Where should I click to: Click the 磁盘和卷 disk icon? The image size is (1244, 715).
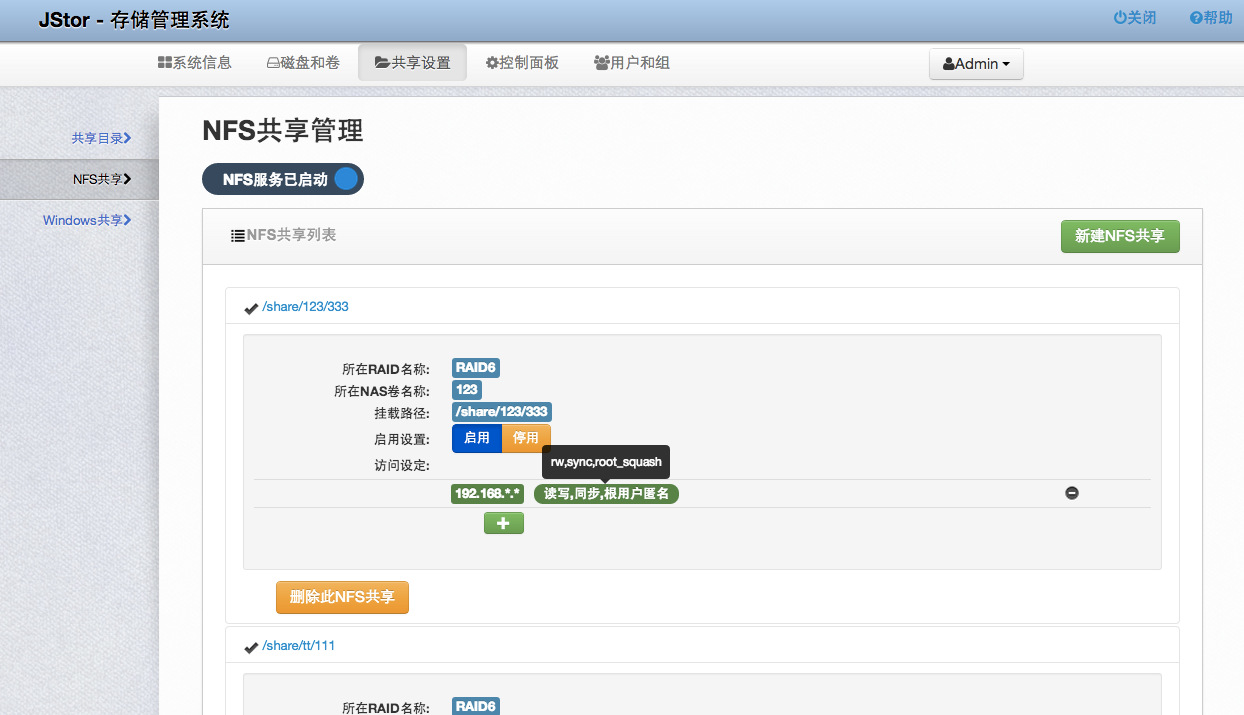coord(275,62)
